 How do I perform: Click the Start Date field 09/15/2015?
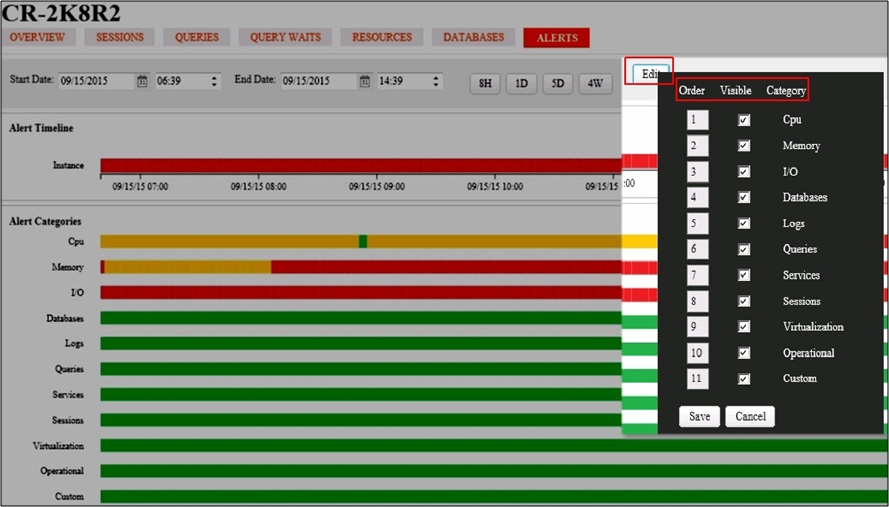[x=96, y=81]
